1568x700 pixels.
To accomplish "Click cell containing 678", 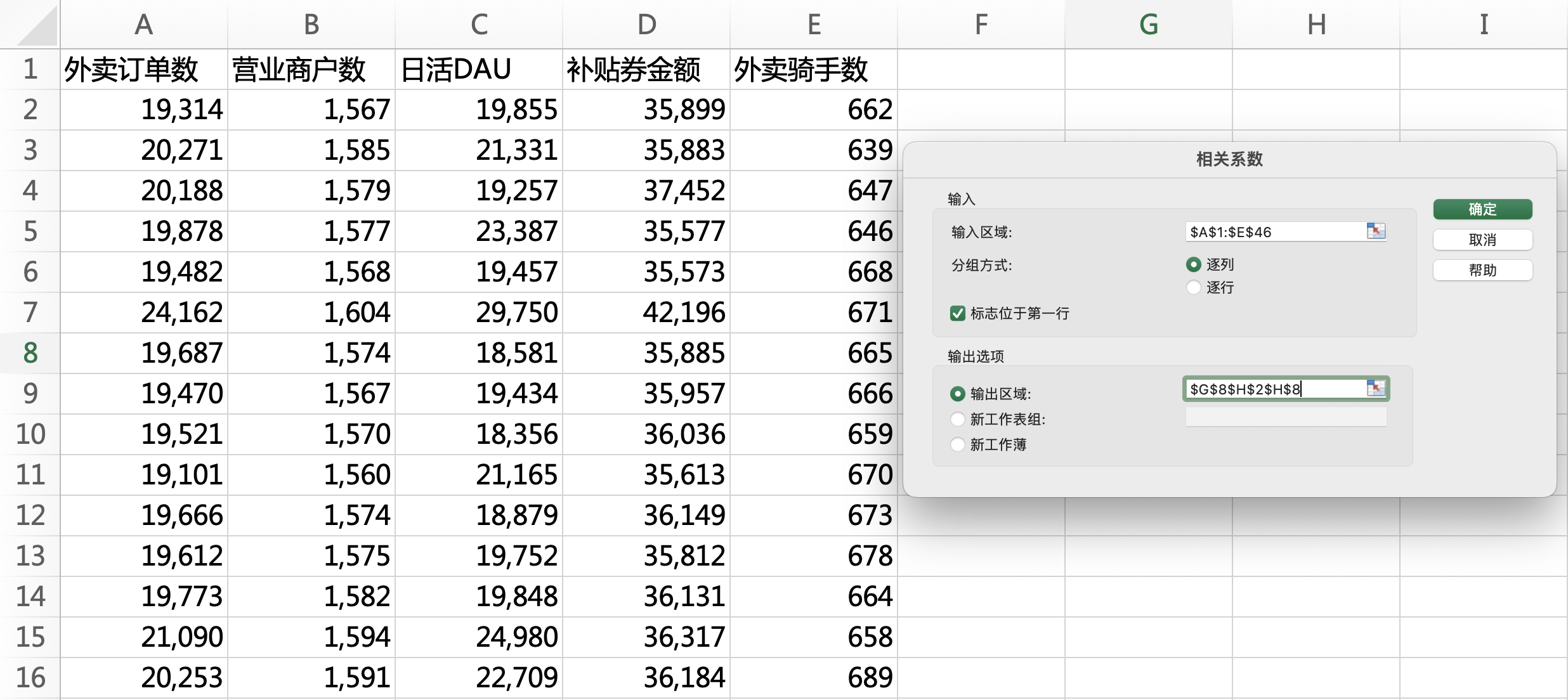I will (814, 556).
